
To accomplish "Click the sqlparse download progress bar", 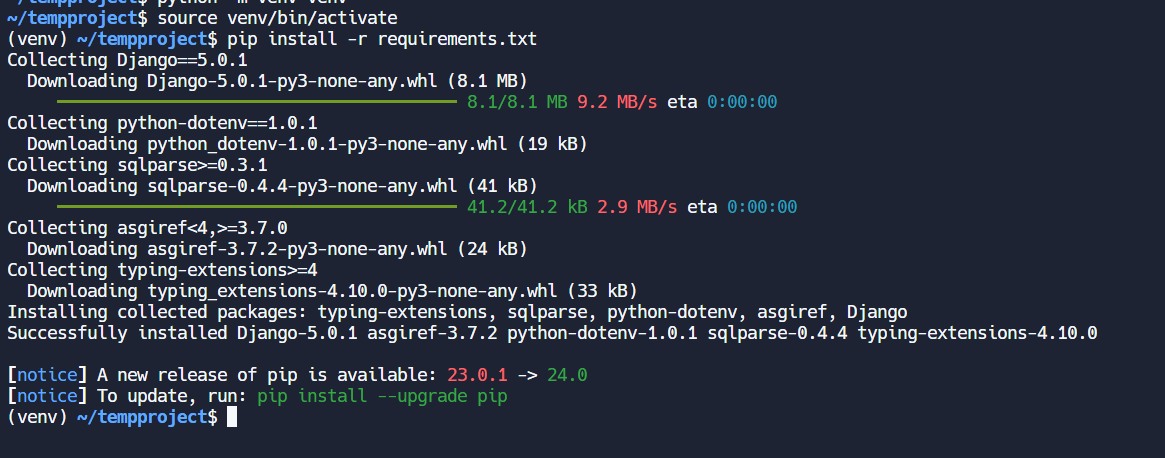I will point(256,206).
